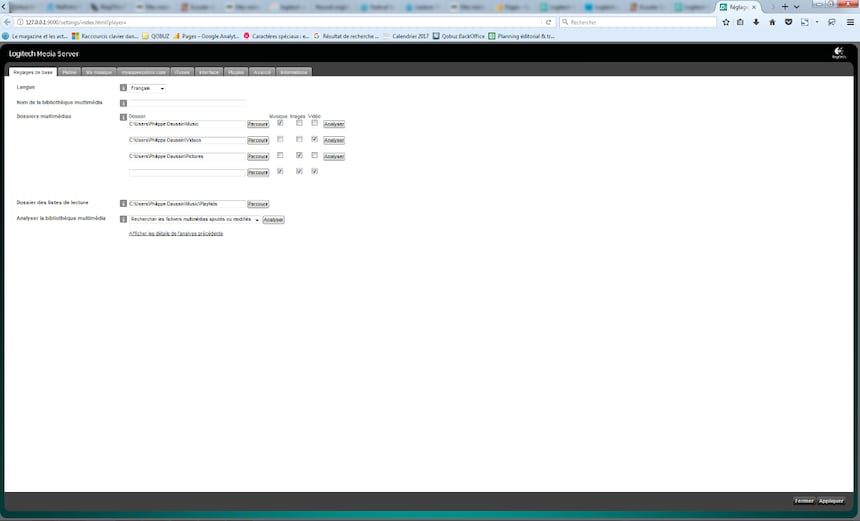
Task: Click the site info icon in address bar
Action: 20,22
